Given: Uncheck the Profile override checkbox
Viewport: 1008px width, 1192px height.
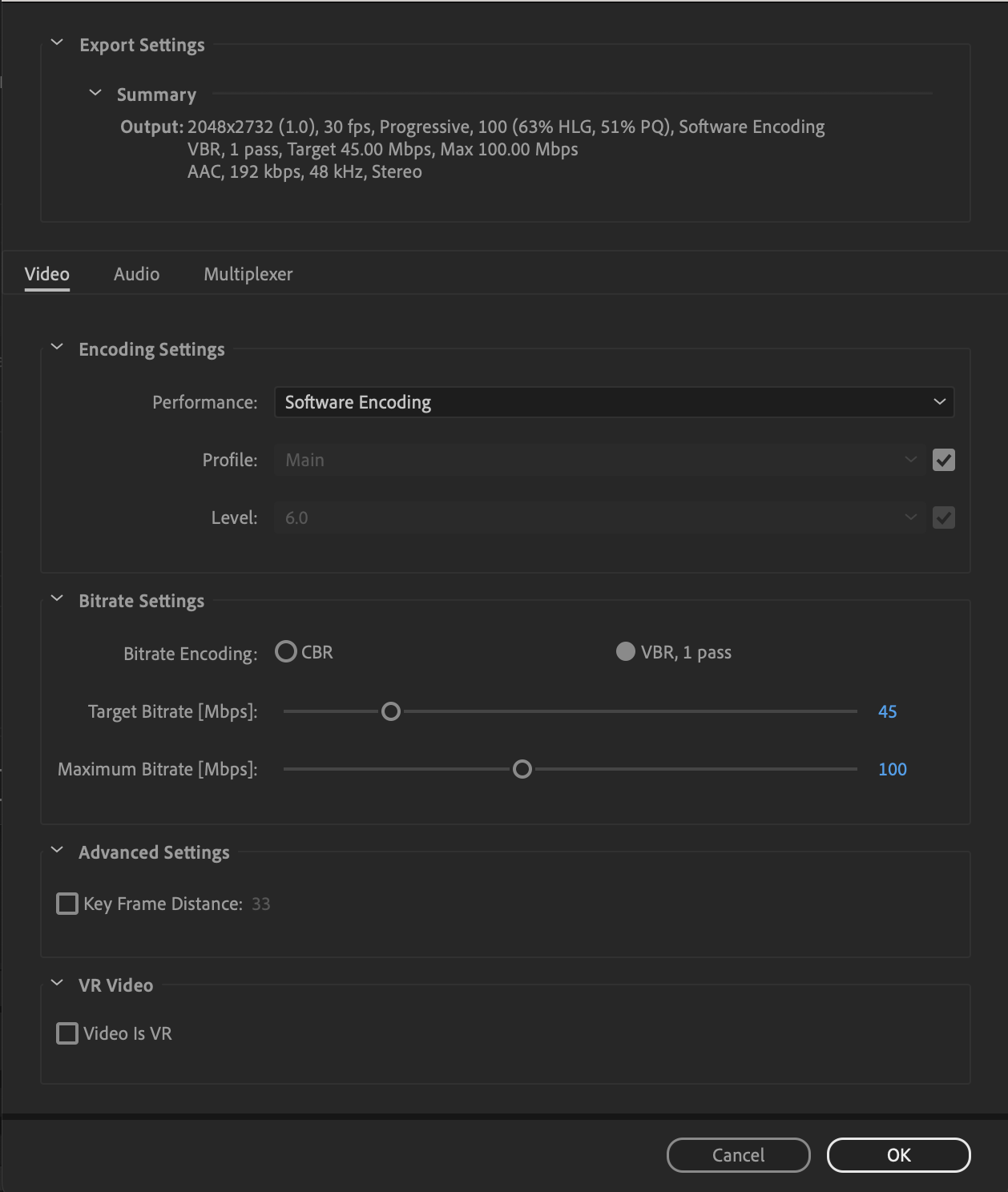Looking at the screenshot, I should pos(944,460).
